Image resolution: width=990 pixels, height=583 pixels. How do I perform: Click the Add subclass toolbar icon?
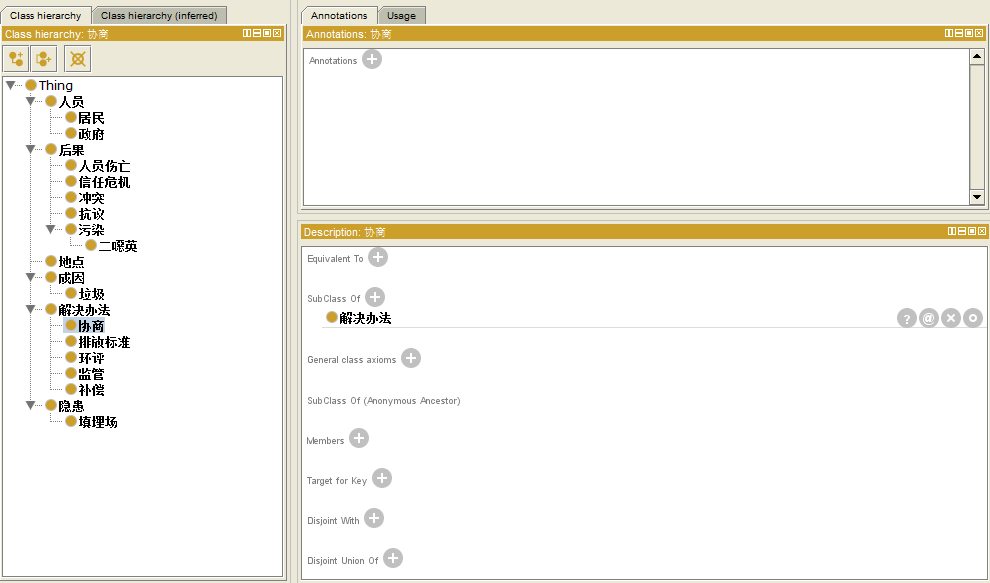tap(16, 59)
